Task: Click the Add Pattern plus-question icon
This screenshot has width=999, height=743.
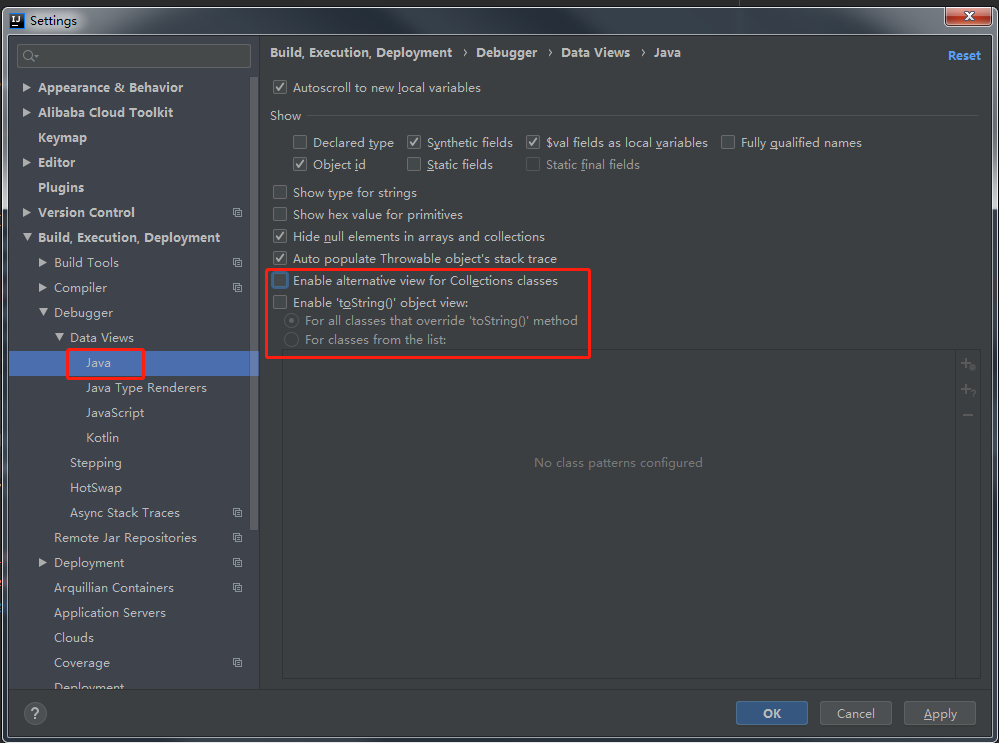Action: click(x=967, y=390)
